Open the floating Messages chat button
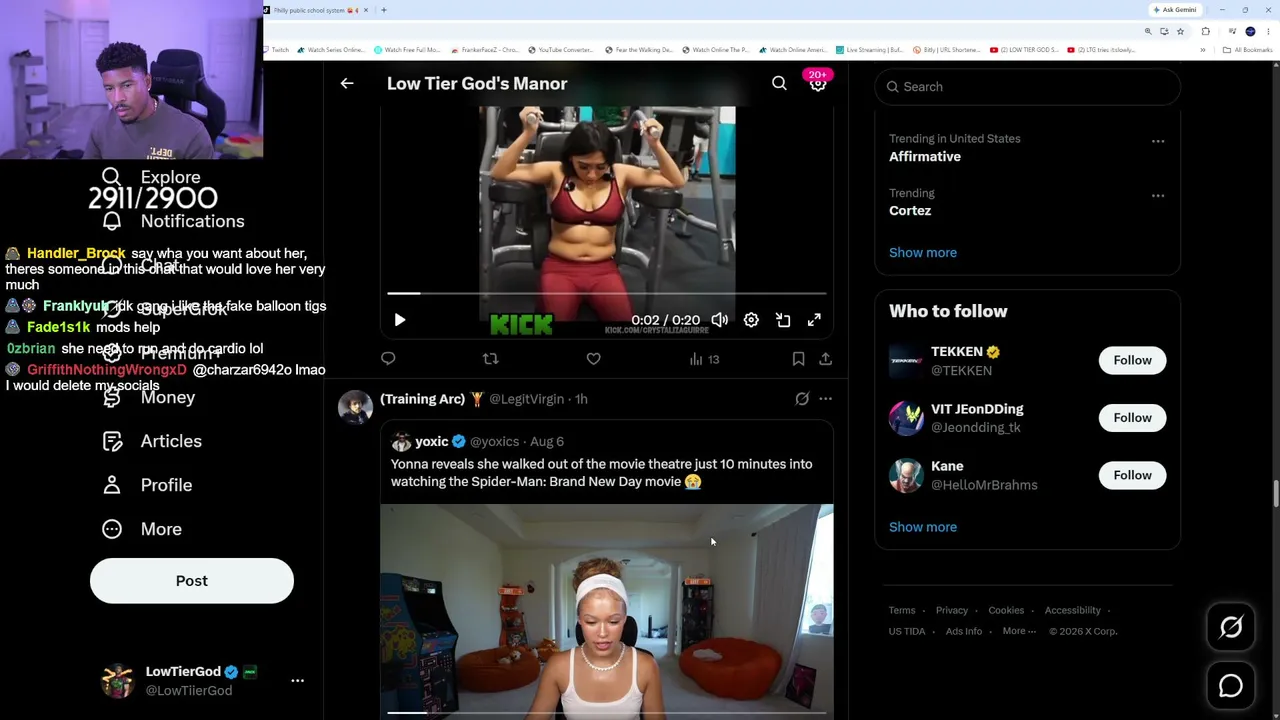 click(1231, 686)
